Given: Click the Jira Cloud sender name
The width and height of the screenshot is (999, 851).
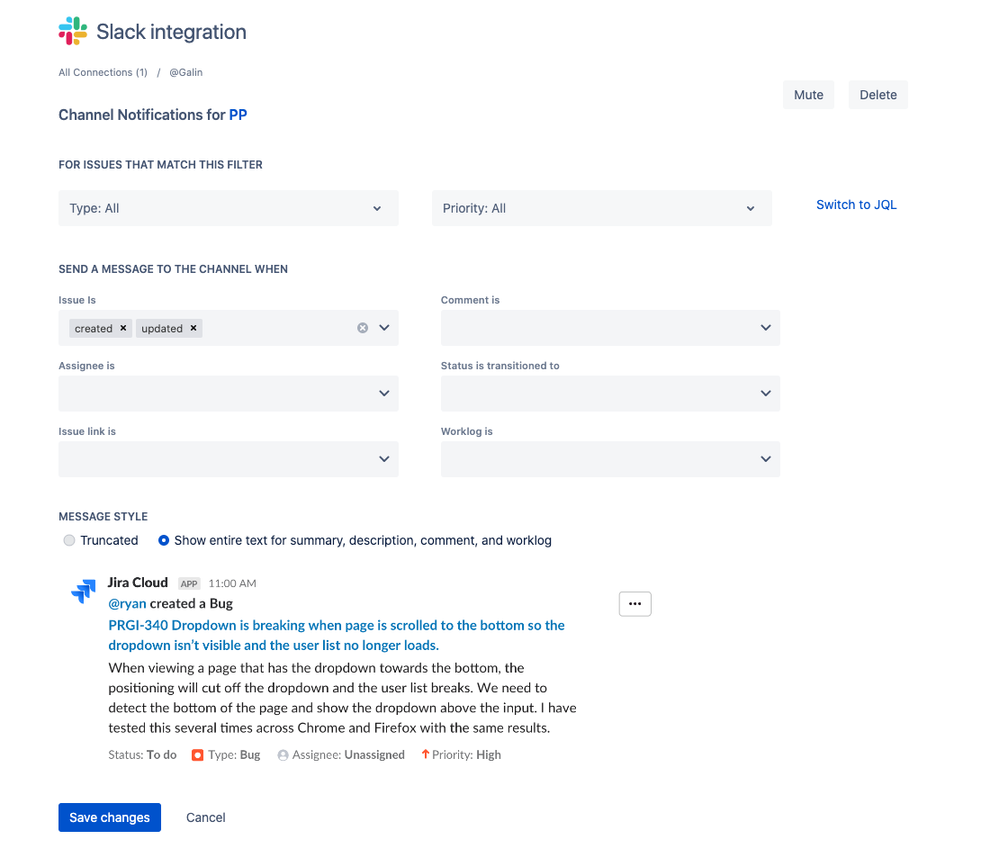Looking at the screenshot, I should pos(138,582).
